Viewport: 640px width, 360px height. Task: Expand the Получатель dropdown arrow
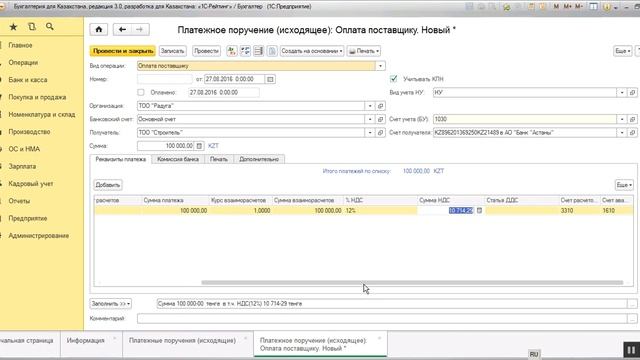coord(370,133)
